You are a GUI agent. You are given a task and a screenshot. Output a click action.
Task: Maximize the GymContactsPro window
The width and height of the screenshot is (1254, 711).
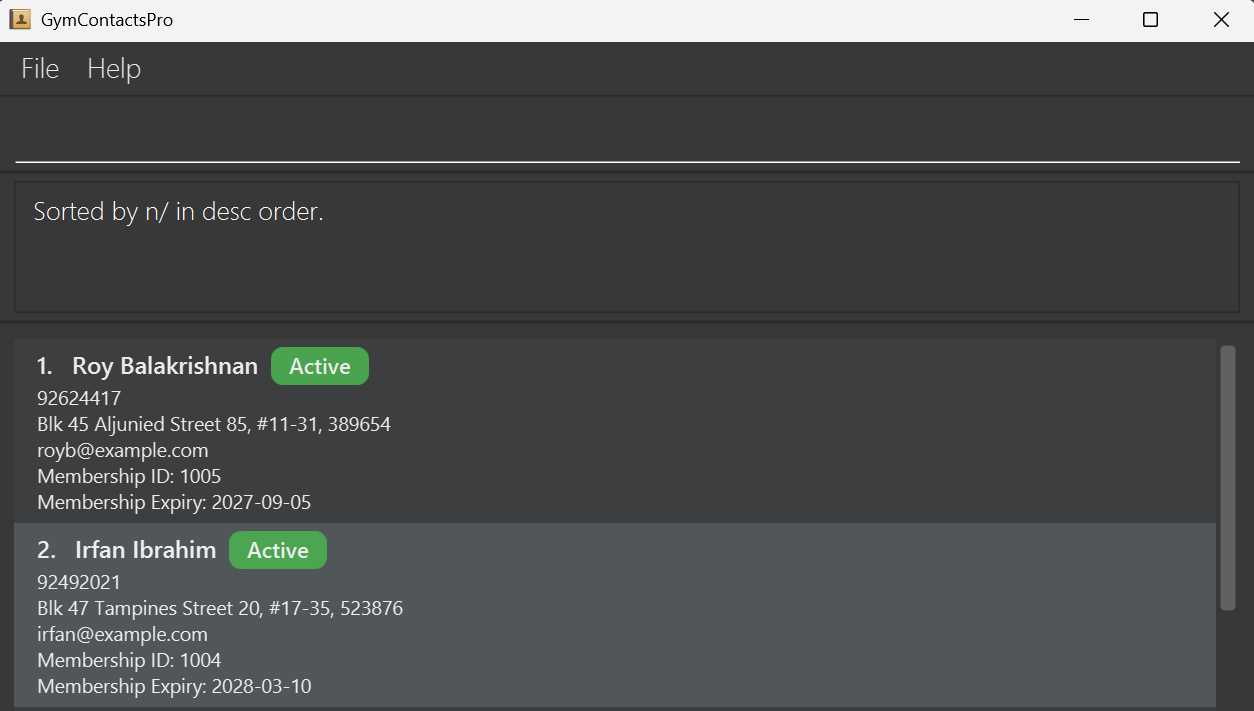point(1150,20)
